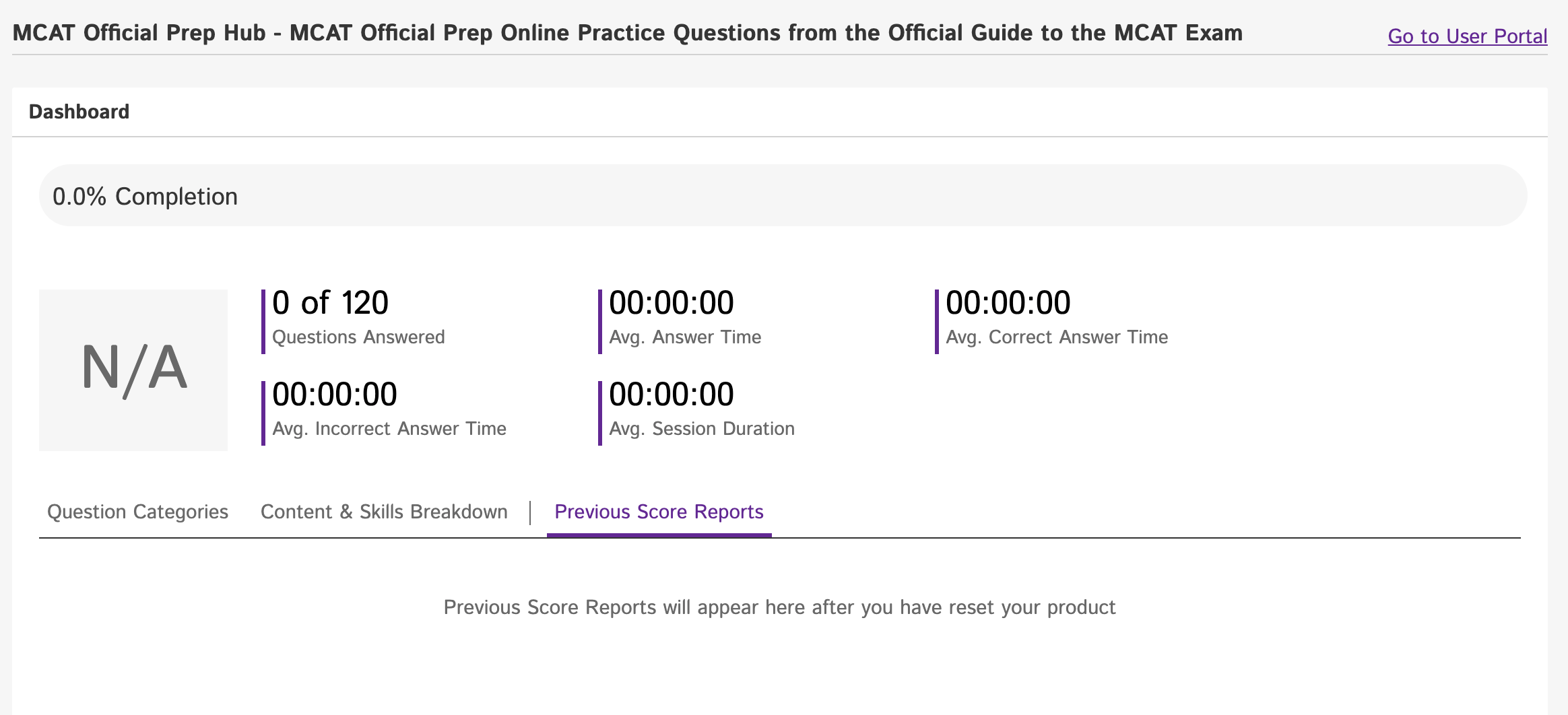The image size is (1568, 715).
Task: Click the Avg. Answer Time label
Action: coord(684,337)
